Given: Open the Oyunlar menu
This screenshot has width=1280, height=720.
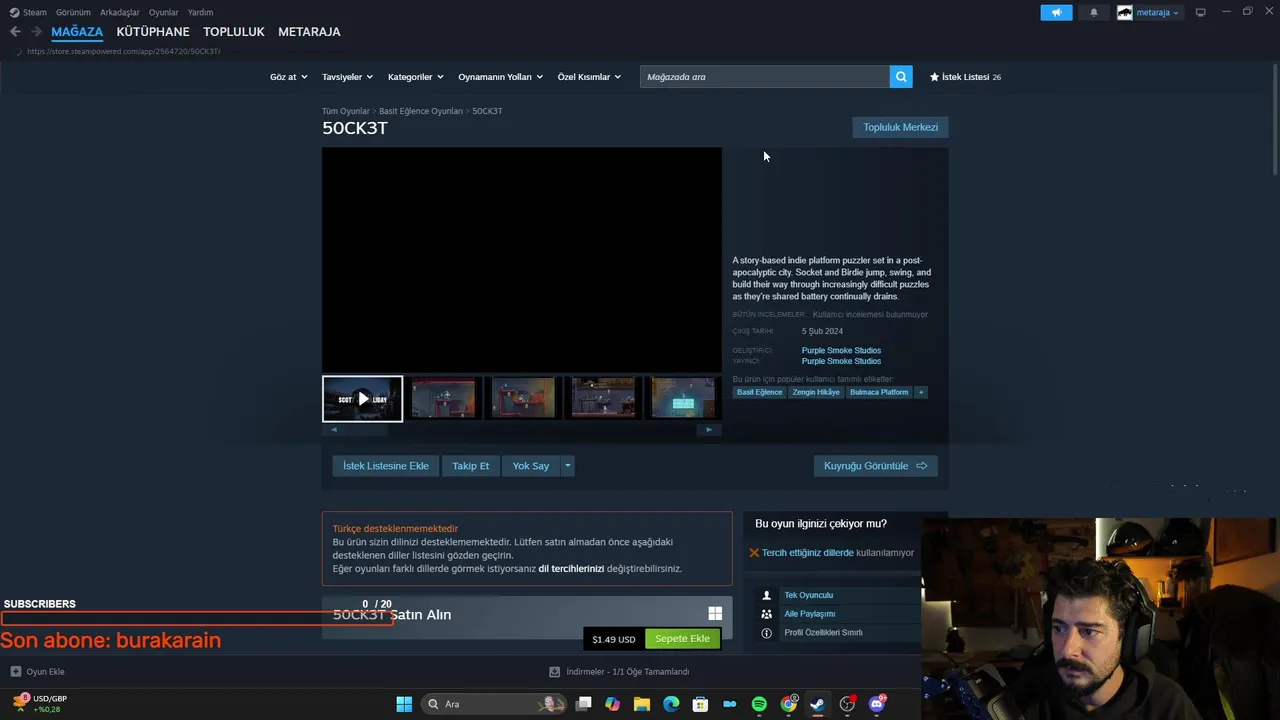Looking at the screenshot, I should click(x=163, y=12).
